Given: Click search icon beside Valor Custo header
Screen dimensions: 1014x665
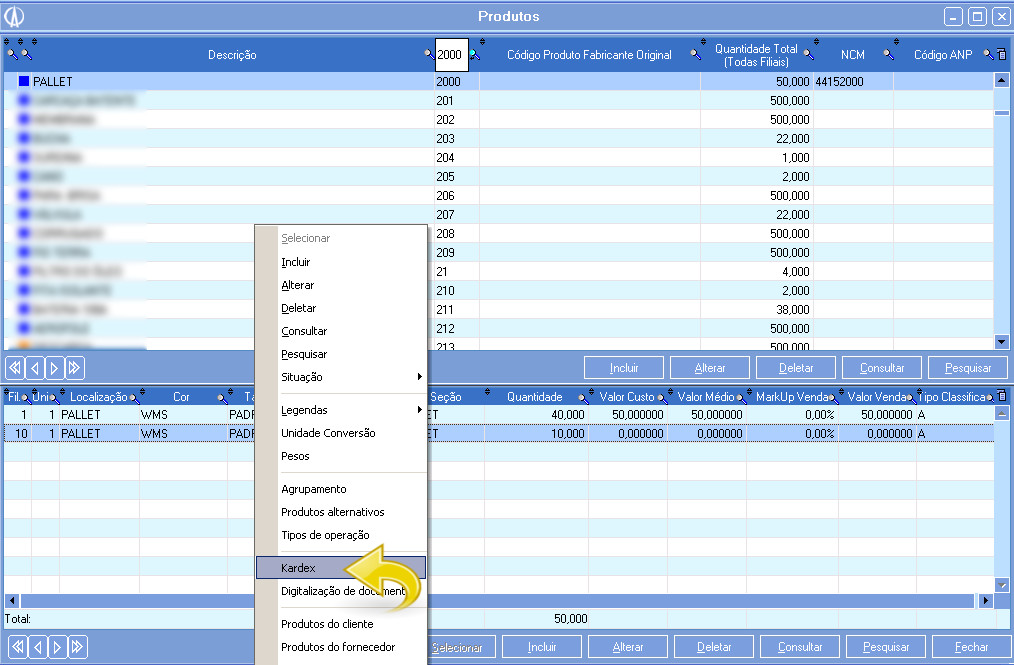Looking at the screenshot, I should [x=661, y=397].
